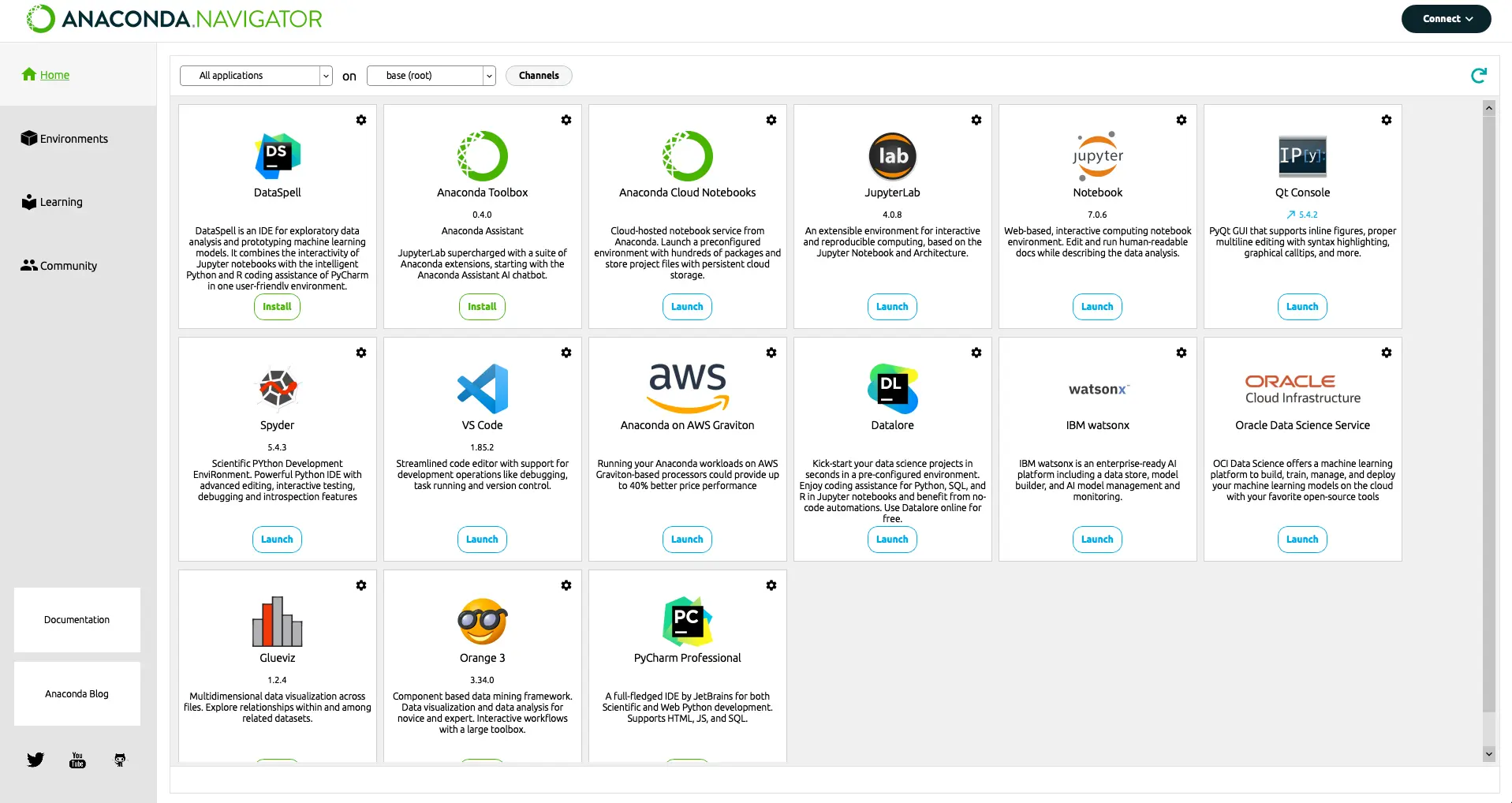This screenshot has width=1512, height=803.
Task: Click the Oracle Cloud Infrastructure logo
Action: tap(1303, 389)
